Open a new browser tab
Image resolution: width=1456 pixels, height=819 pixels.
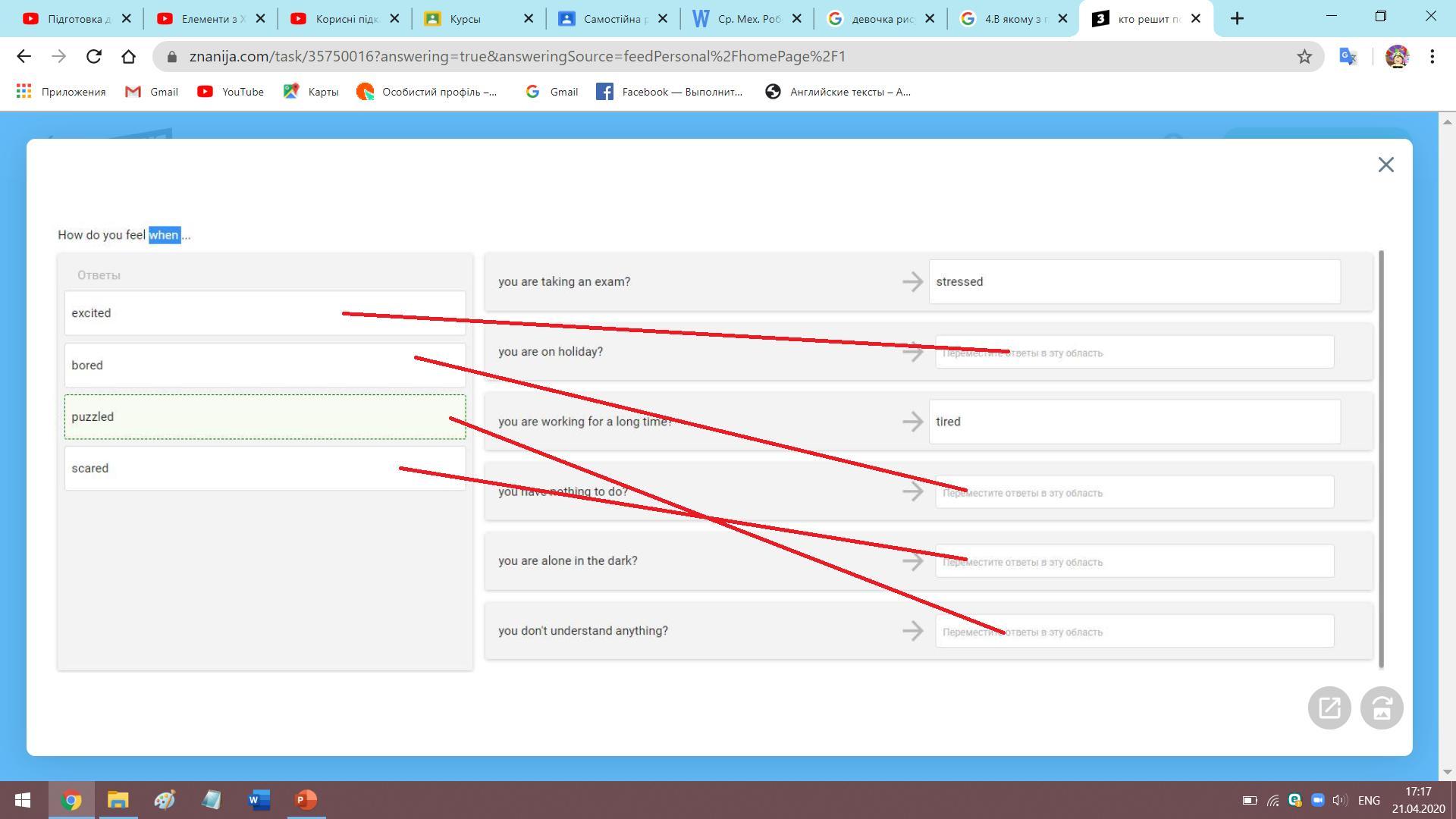coord(1237,19)
